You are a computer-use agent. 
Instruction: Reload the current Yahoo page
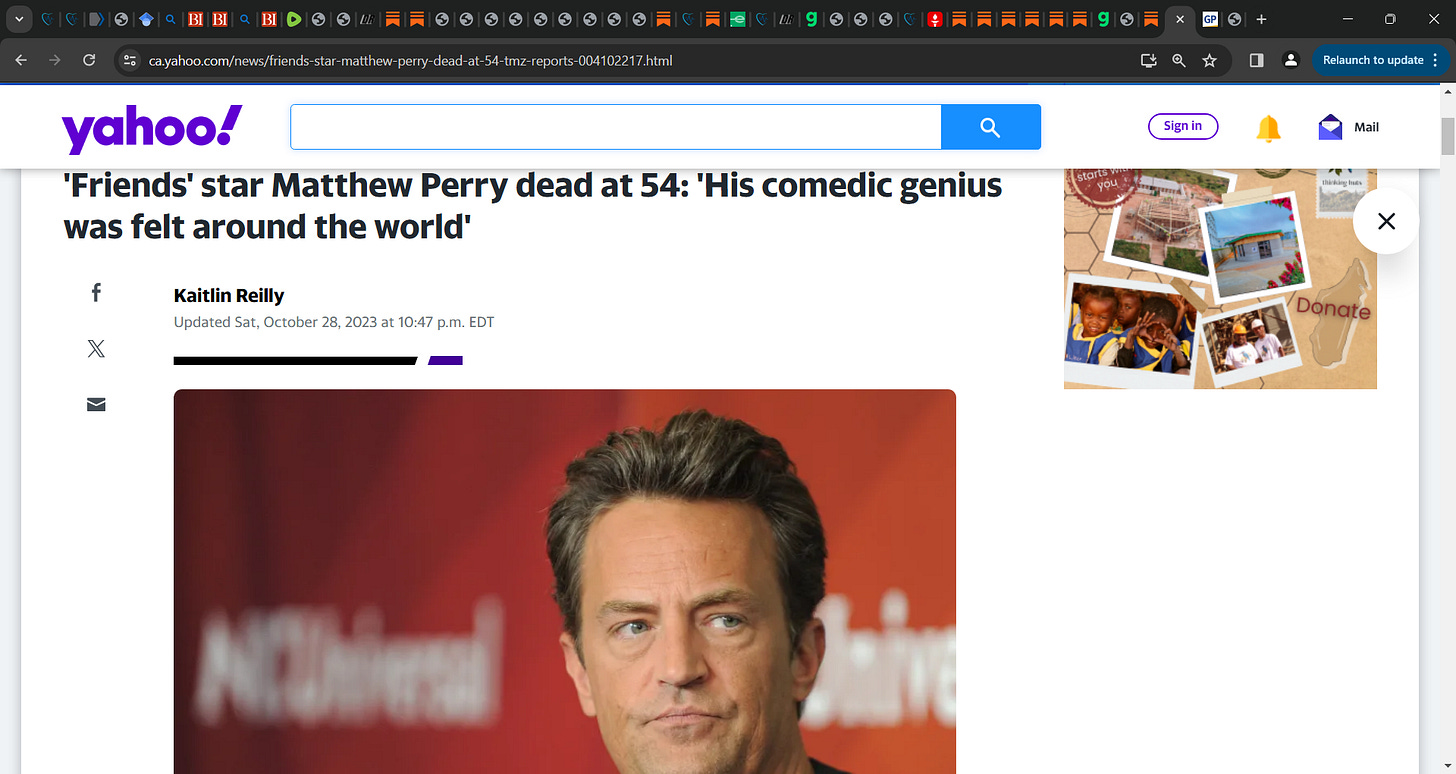click(x=89, y=60)
